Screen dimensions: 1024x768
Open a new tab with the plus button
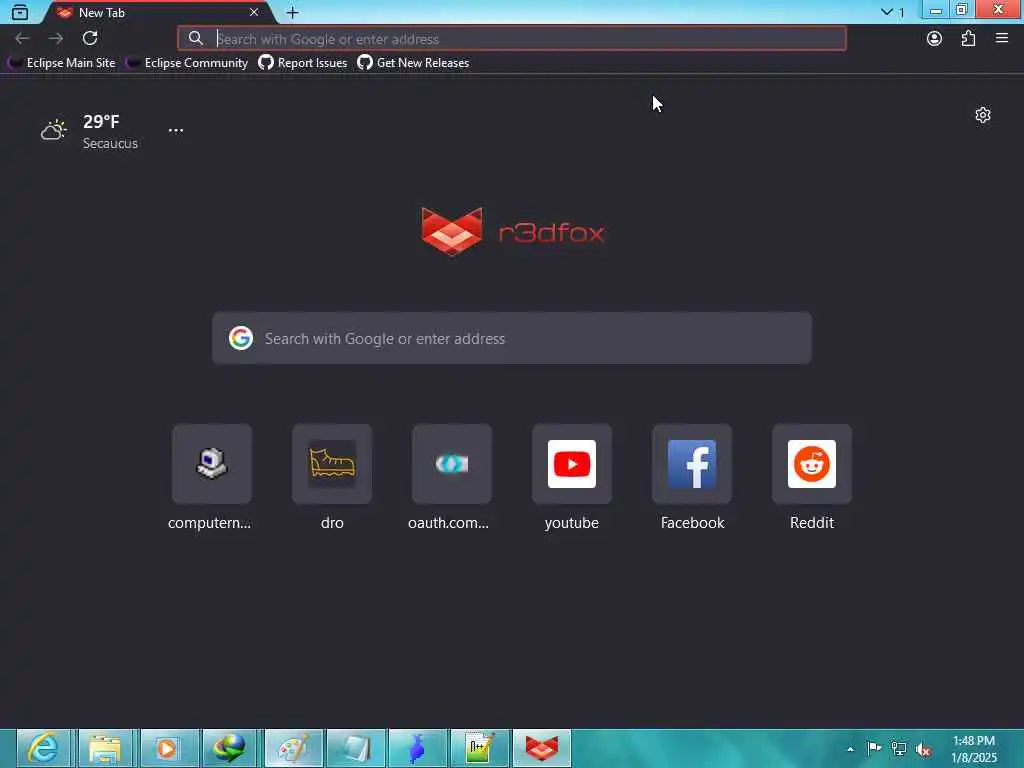293,12
